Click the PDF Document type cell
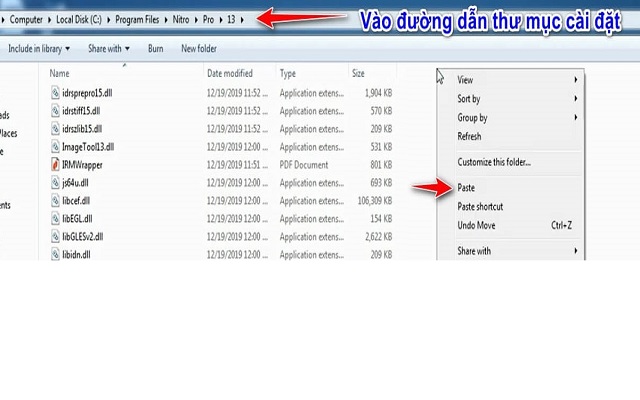 [304, 165]
